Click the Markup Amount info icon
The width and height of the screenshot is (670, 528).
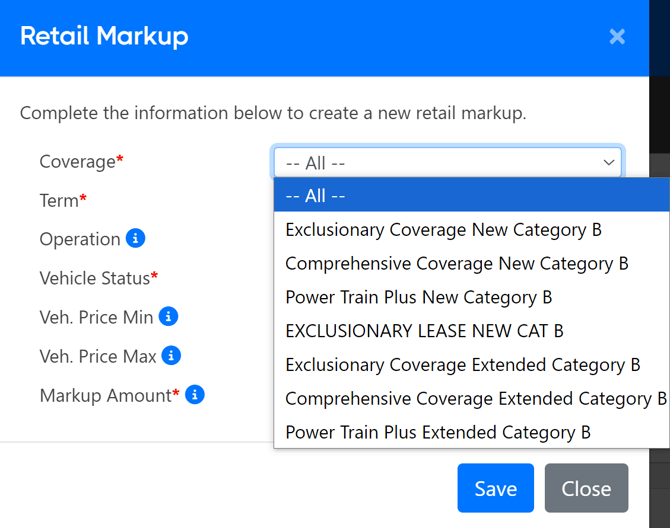pos(195,394)
